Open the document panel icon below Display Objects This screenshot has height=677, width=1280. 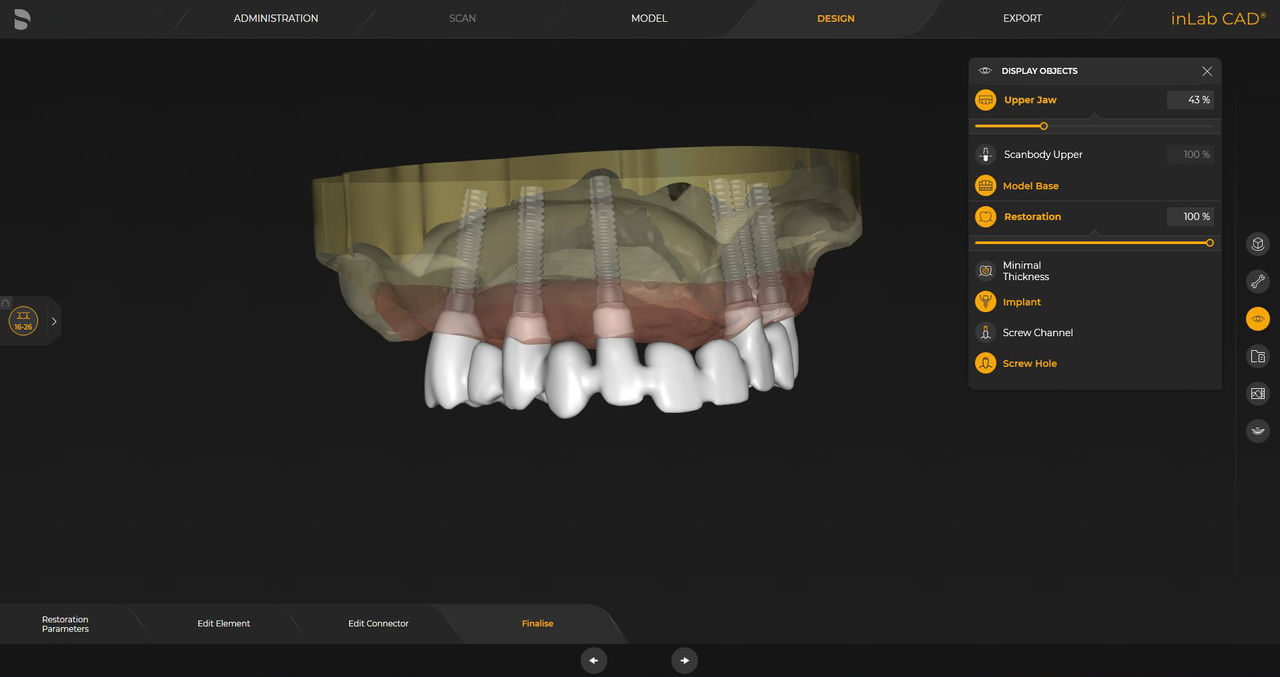(x=1257, y=355)
